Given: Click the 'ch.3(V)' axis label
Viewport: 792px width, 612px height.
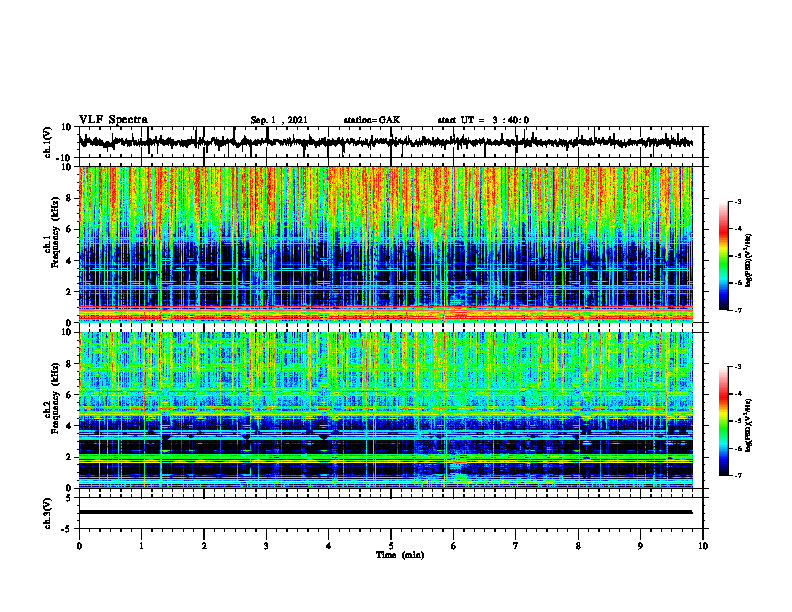Looking at the screenshot, I should pyautogui.click(x=47, y=513).
